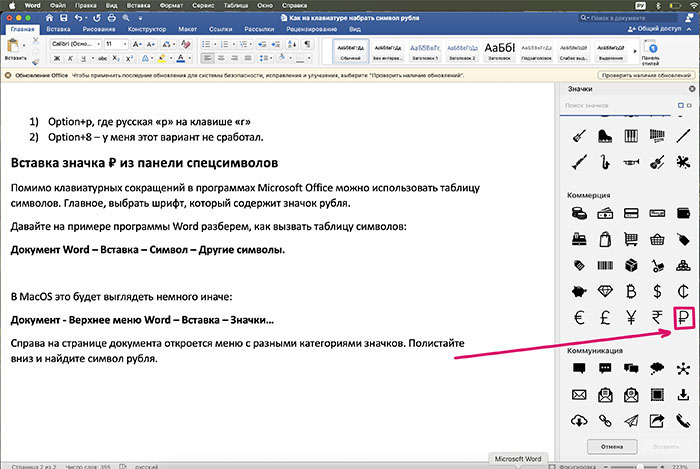Open the Формат menu in menu bar
The height and width of the screenshot is (469, 700).
[171, 5]
